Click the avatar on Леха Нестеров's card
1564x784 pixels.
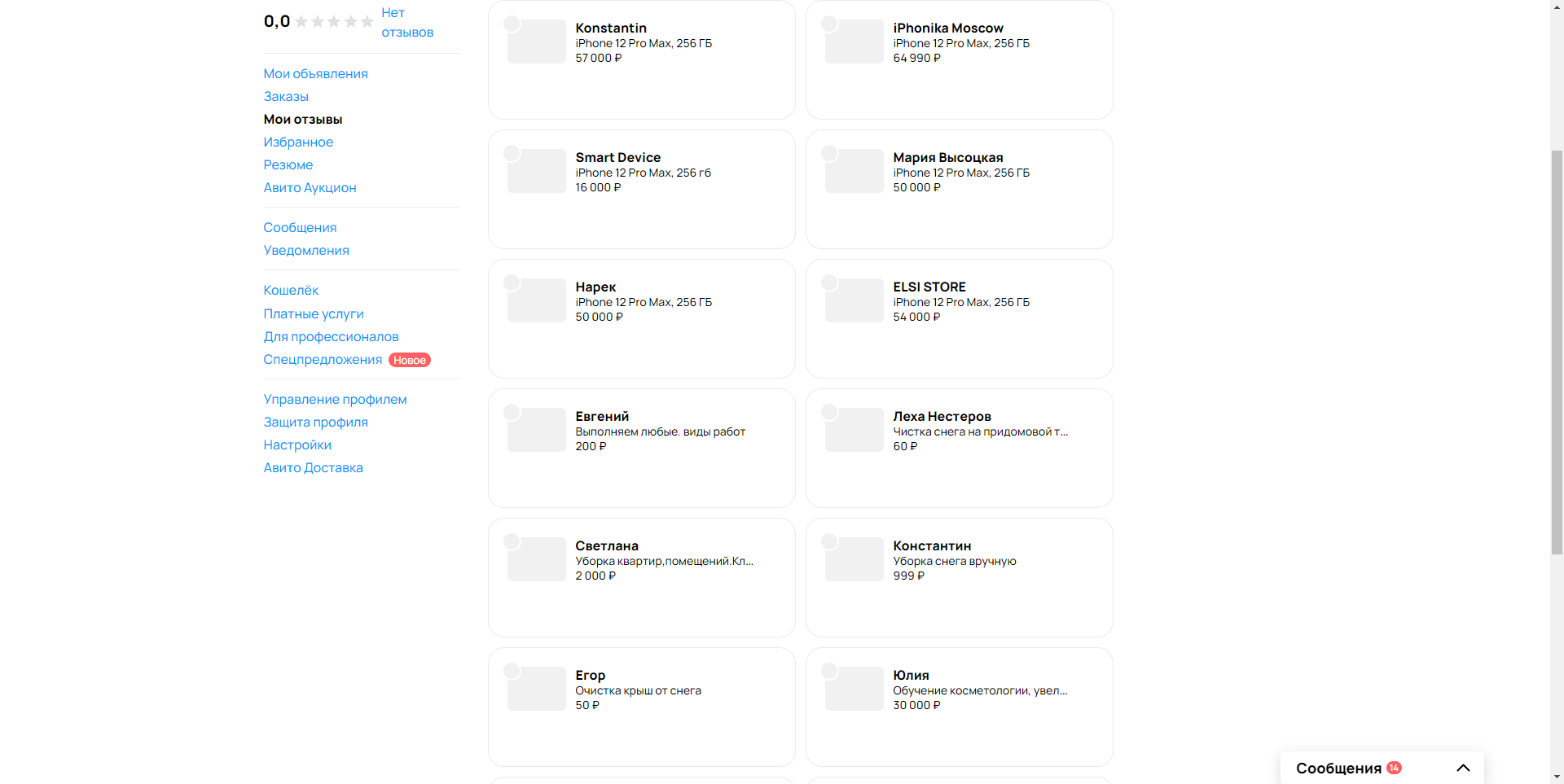829,412
